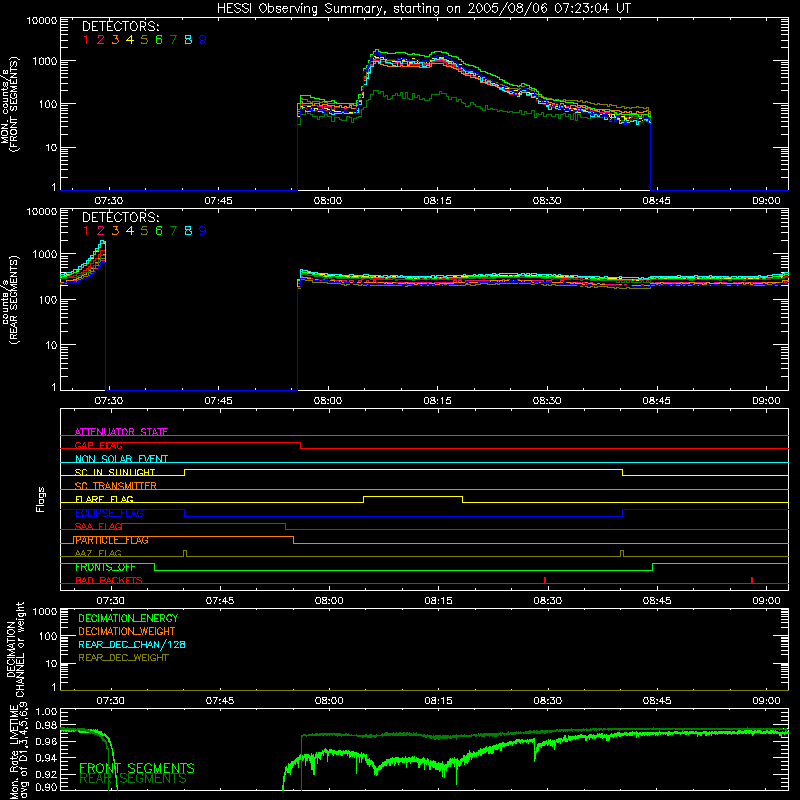This screenshot has width=800, height=800.
Task: Click 07:30 tick label under front segments plot
Action: 109,201
